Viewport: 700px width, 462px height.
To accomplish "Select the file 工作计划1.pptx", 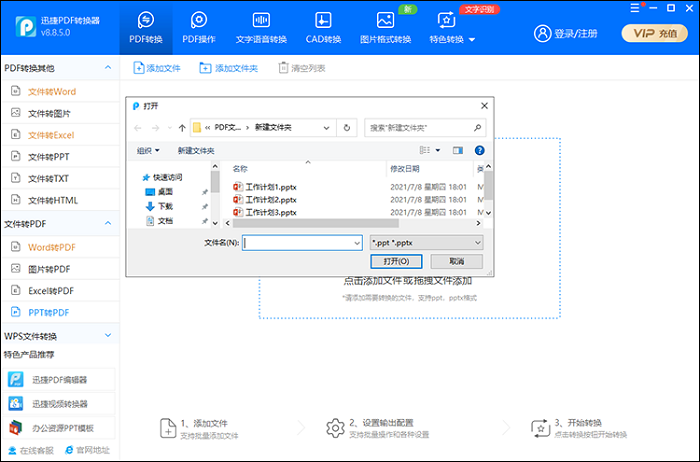I will (265, 187).
